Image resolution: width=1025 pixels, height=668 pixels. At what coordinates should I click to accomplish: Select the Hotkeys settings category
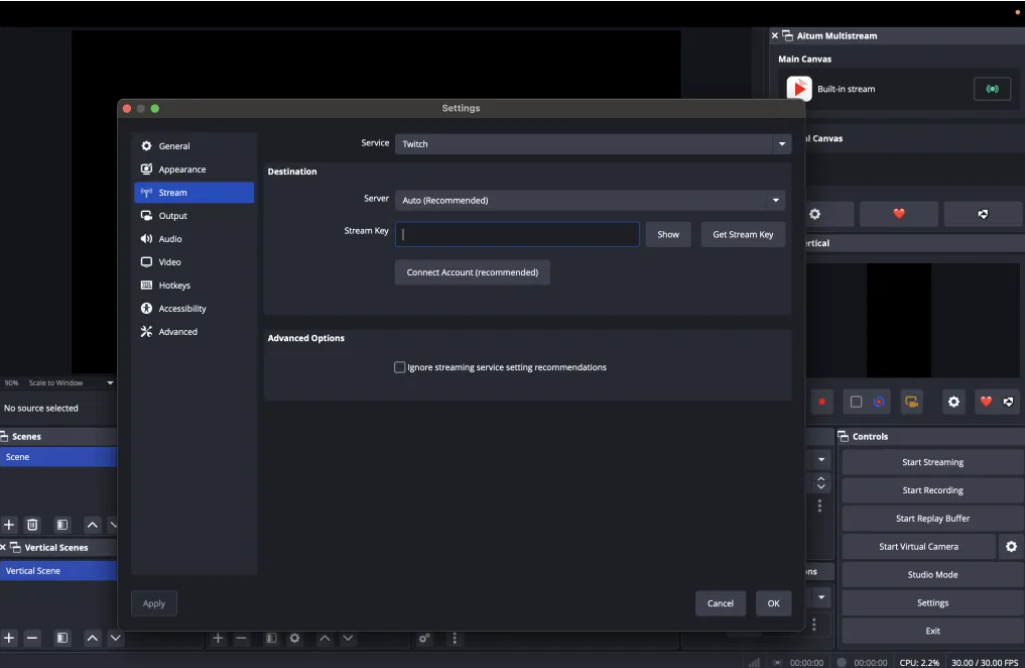(x=174, y=286)
